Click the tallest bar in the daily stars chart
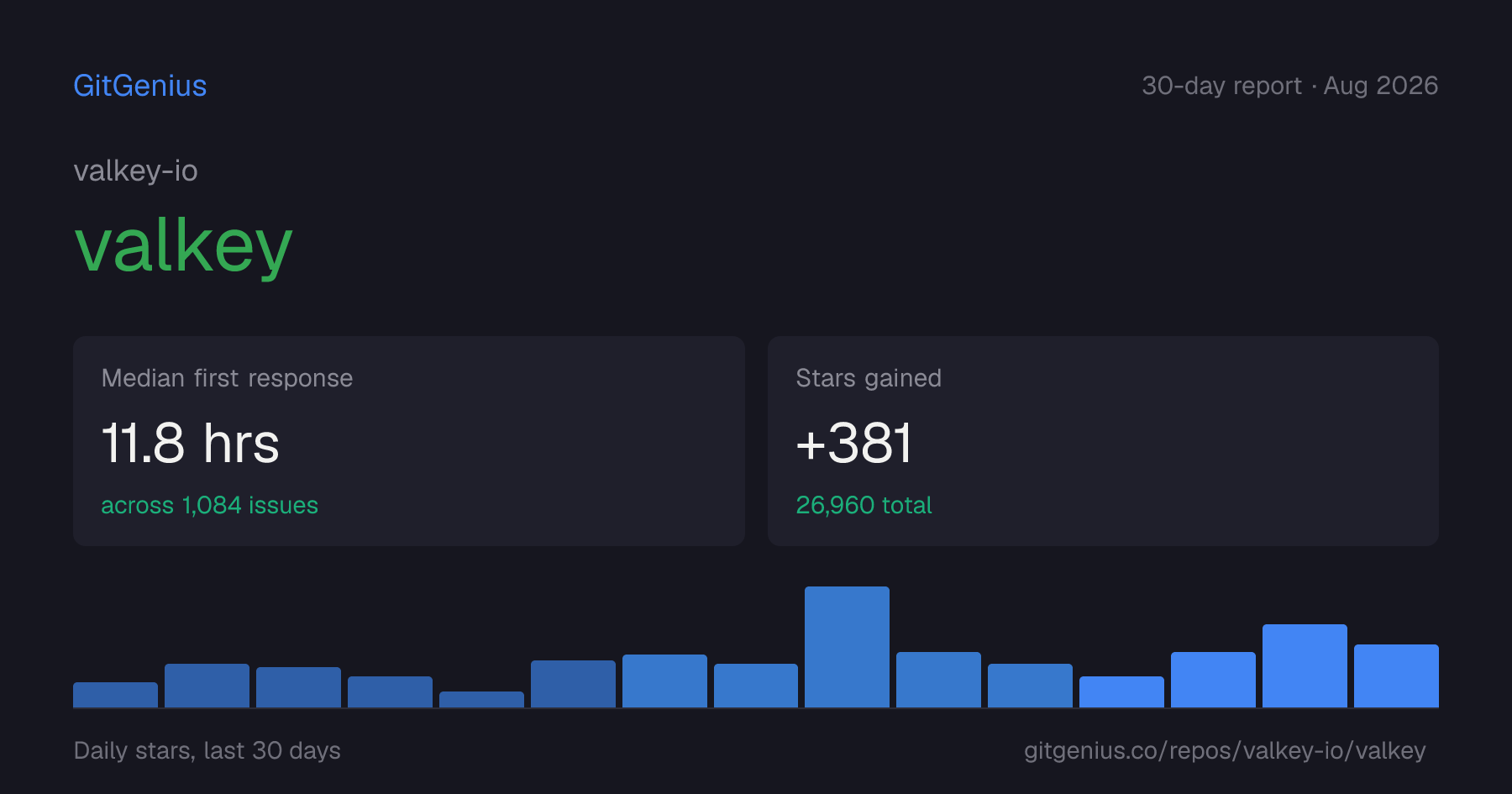This screenshot has height=794, width=1512. [x=847, y=647]
